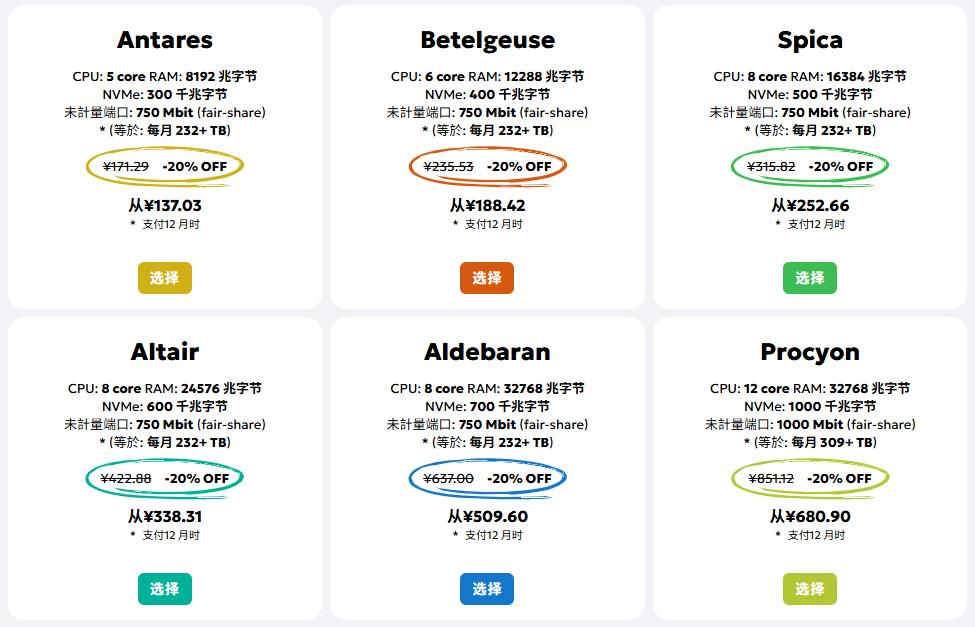Click the 从¥509.60 discounted price
This screenshot has width=975, height=627.
coord(488,517)
